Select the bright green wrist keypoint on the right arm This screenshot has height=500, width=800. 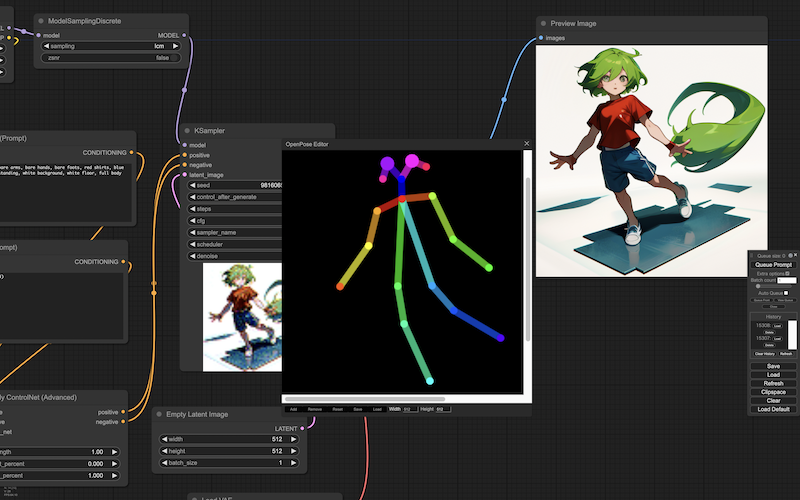(x=489, y=268)
